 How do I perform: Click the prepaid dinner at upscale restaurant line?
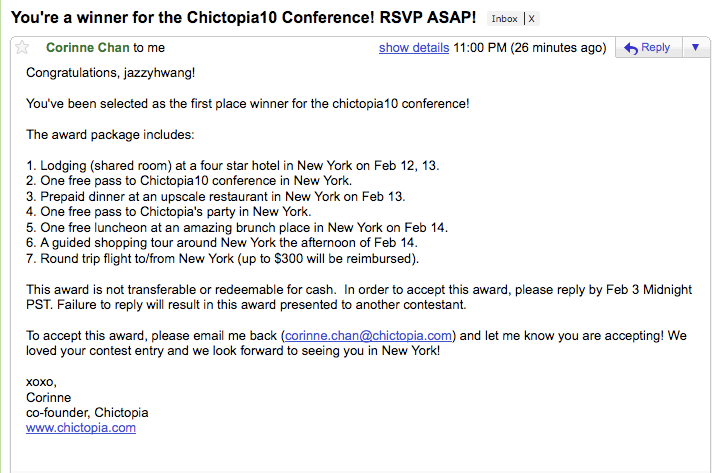(x=216, y=197)
